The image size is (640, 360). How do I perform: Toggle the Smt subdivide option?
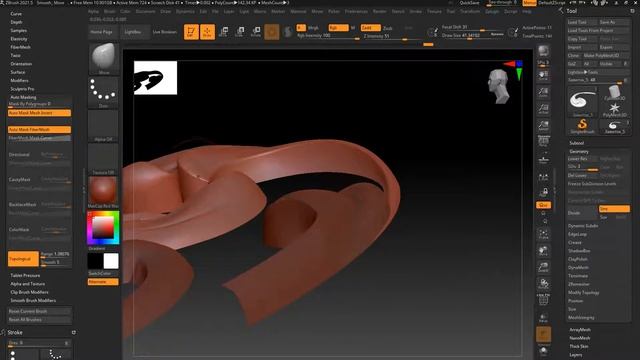(614, 209)
